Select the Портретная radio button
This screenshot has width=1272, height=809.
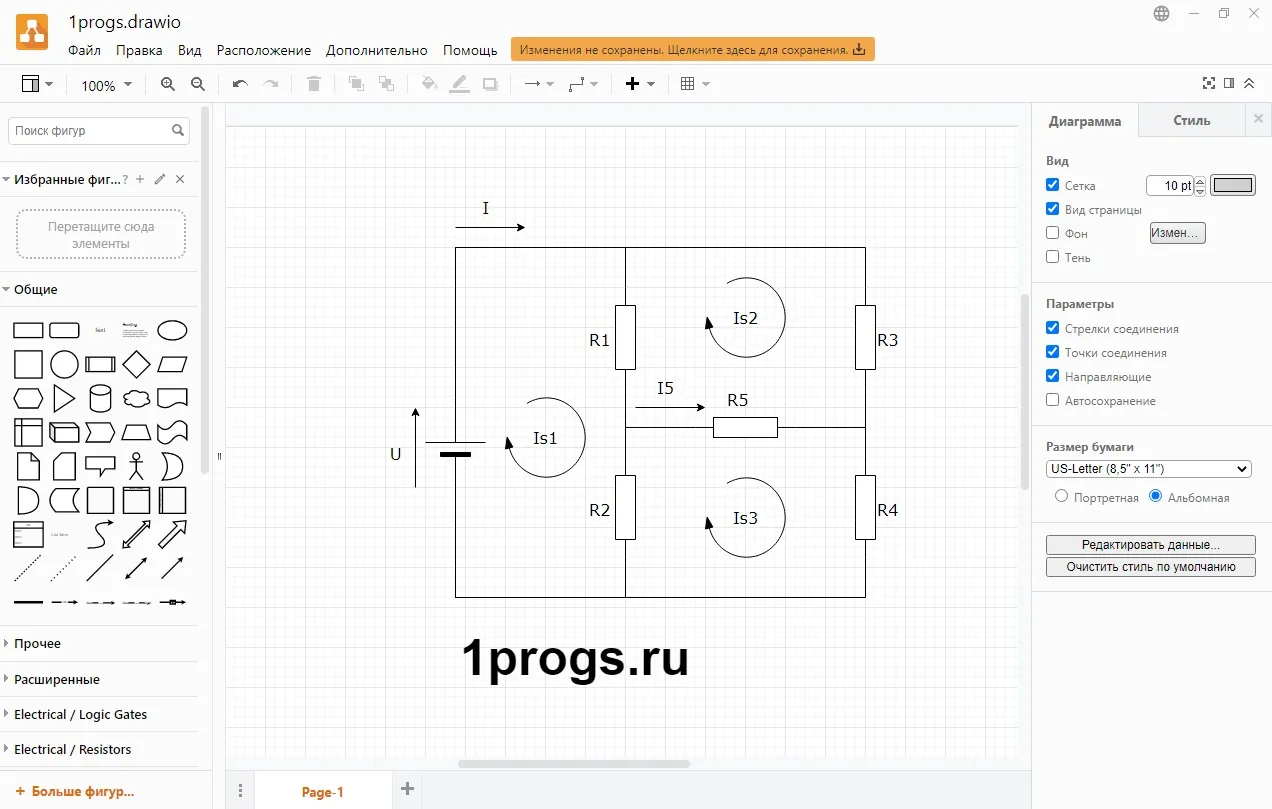pyautogui.click(x=1062, y=496)
